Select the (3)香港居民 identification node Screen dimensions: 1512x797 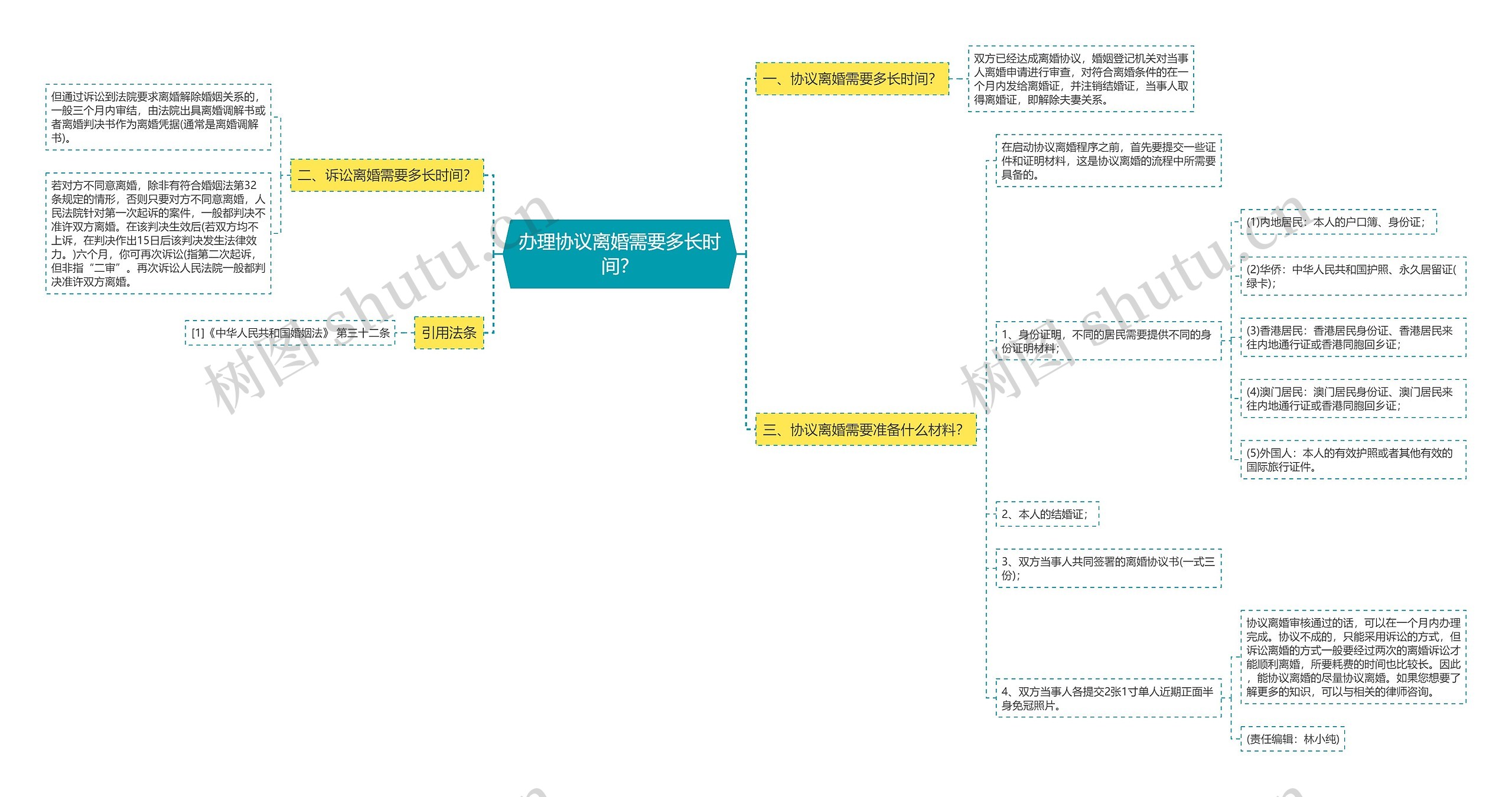click(1353, 337)
